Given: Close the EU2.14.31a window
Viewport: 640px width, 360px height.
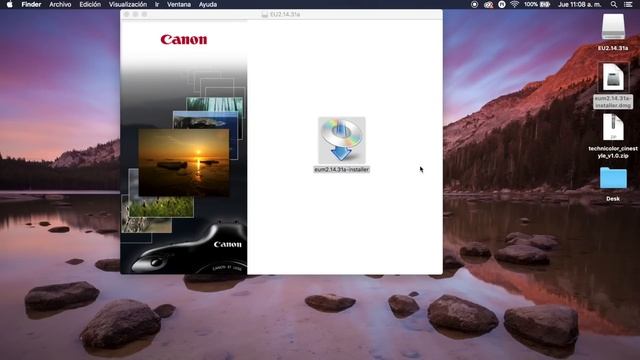Looking at the screenshot, I should (127, 14).
